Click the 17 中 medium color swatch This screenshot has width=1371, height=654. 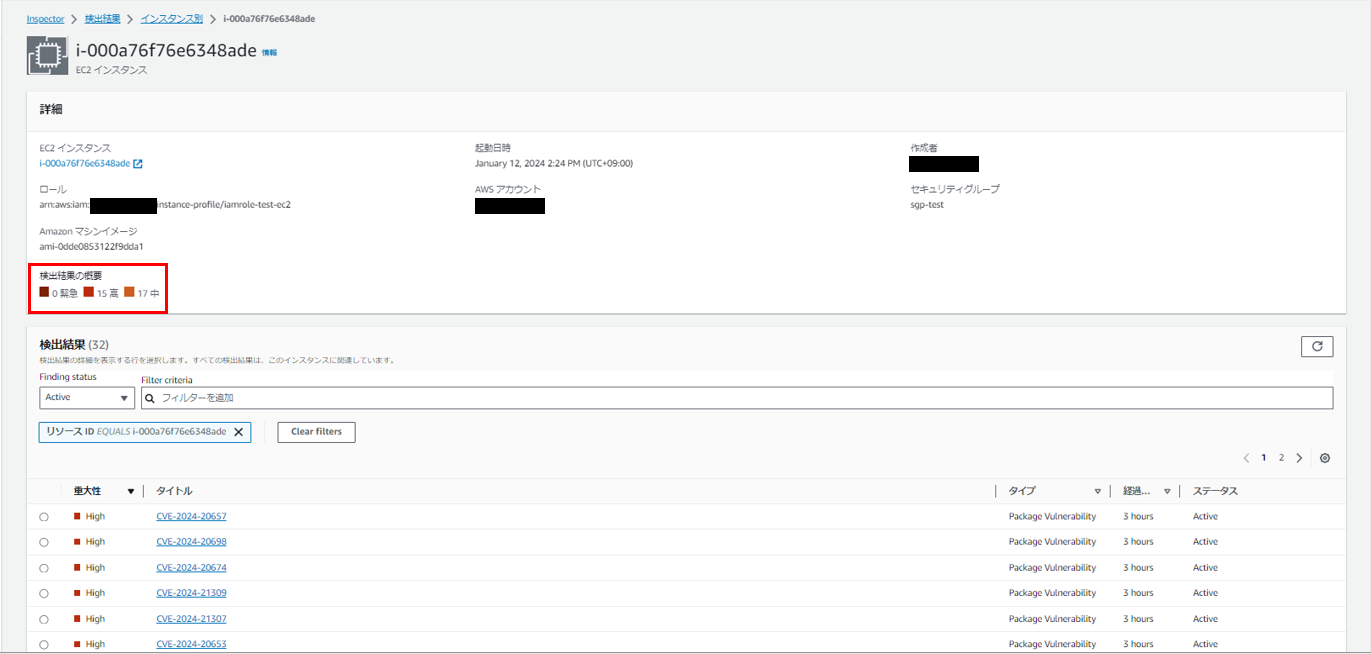(129, 292)
